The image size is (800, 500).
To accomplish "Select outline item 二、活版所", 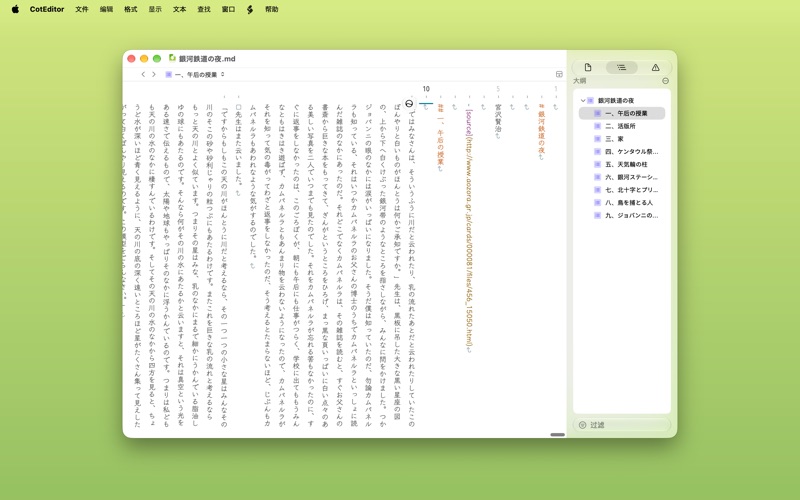I will click(621, 126).
